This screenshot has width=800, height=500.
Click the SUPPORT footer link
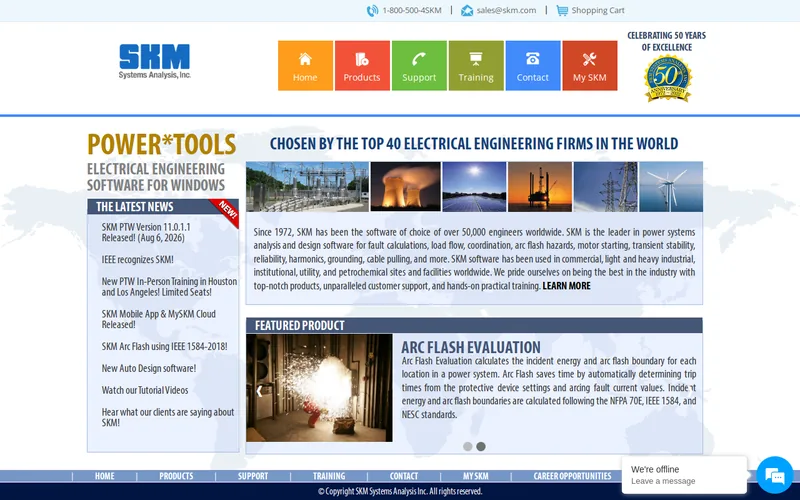coord(253,476)
